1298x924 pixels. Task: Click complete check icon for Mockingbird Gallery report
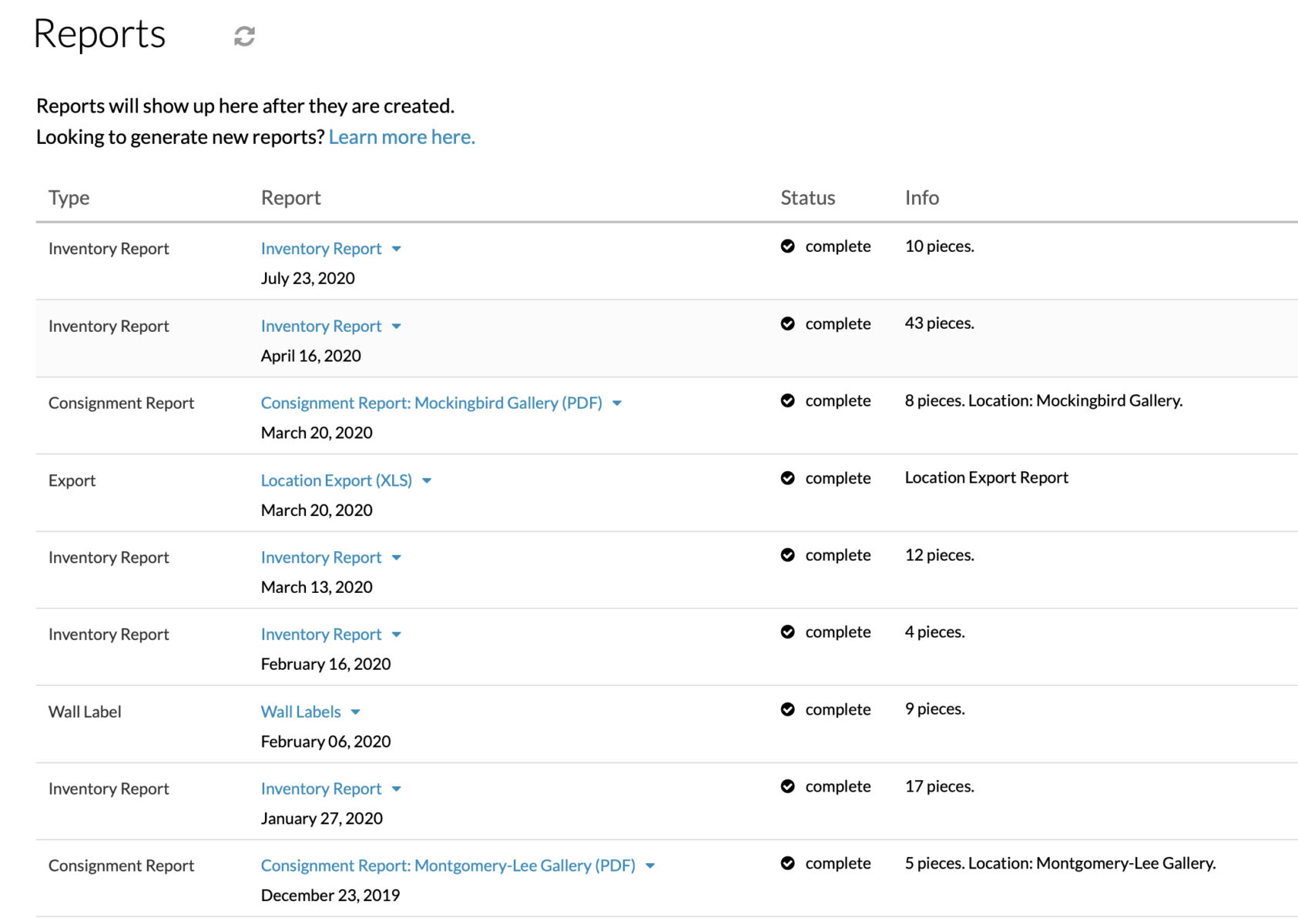pos(787,400)
